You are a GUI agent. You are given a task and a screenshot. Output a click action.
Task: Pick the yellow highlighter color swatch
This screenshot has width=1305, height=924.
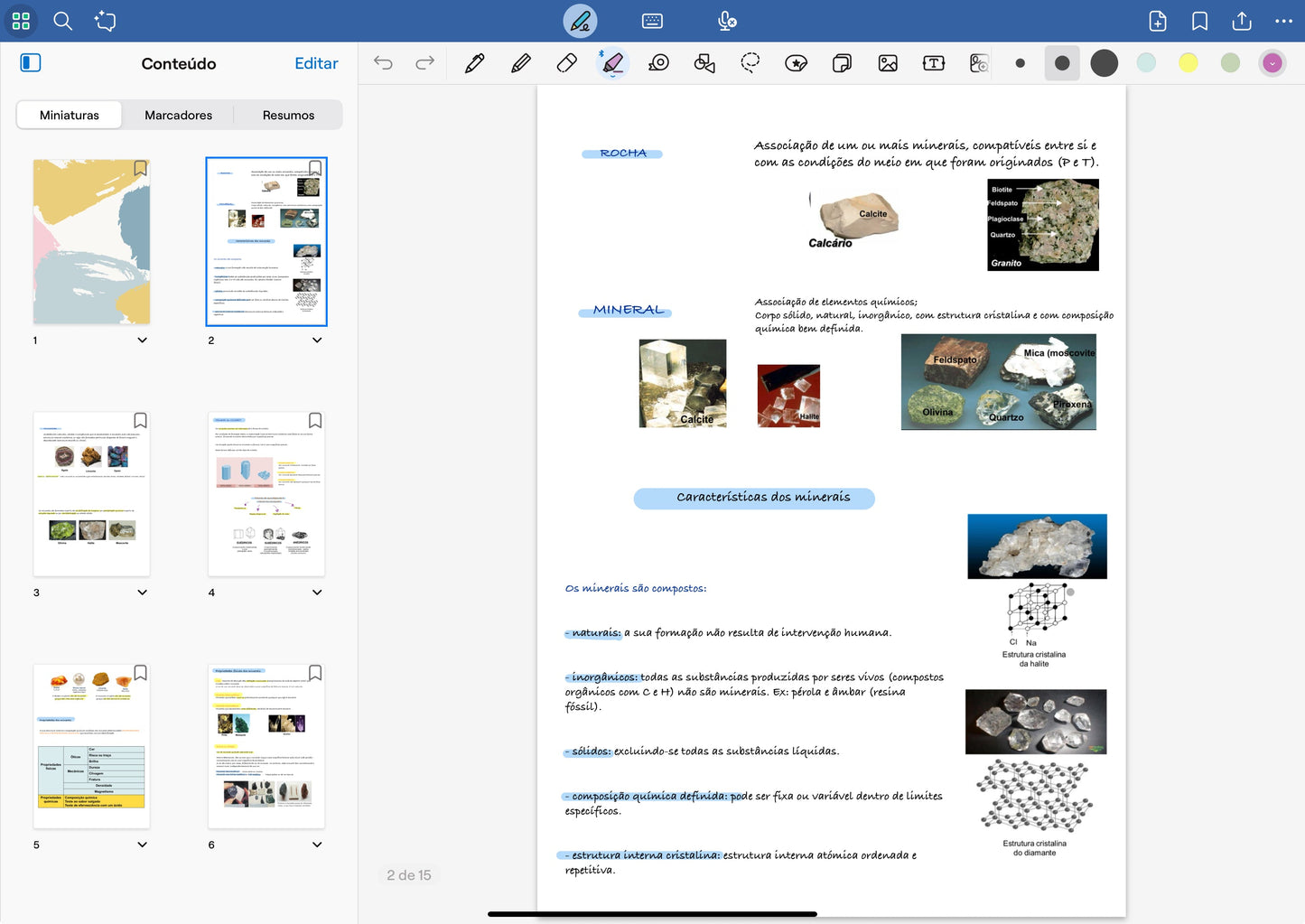[x=1188, y=62]
